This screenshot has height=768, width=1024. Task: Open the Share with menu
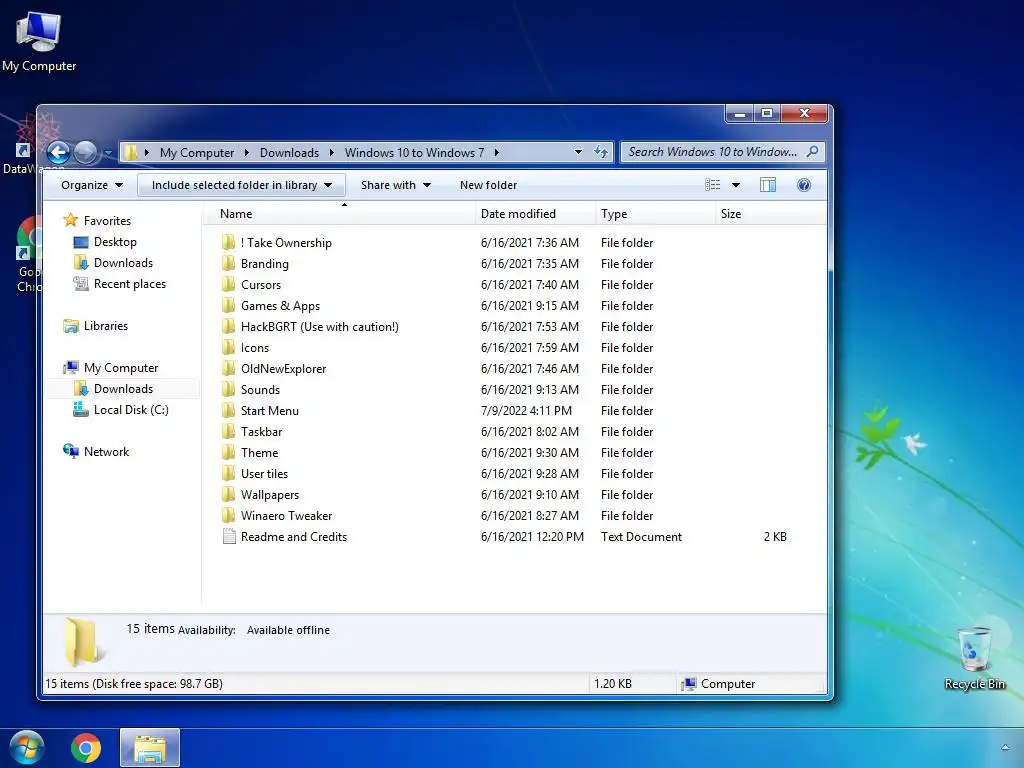396,185
